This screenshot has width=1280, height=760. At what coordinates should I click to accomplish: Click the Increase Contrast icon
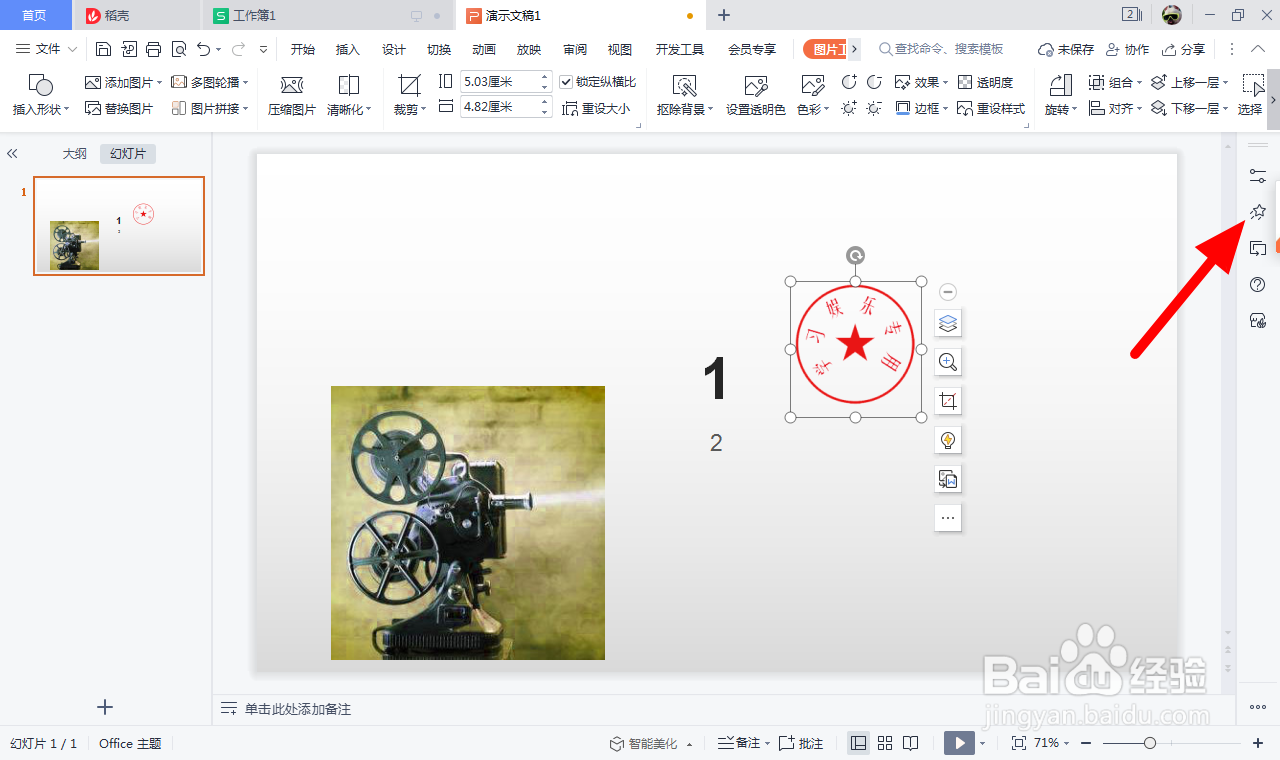[849, 82]
